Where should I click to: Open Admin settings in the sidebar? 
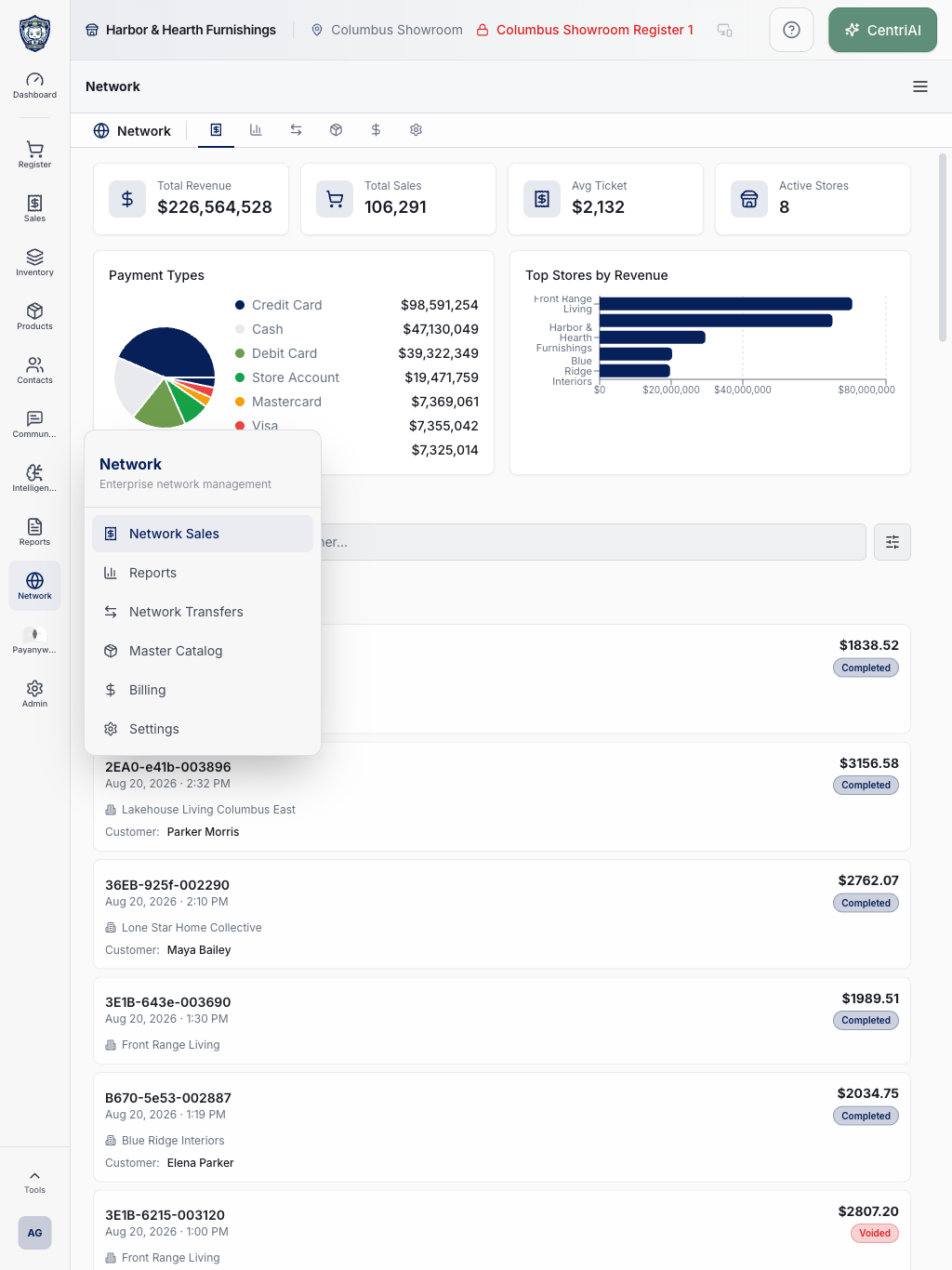coord(34,694)
